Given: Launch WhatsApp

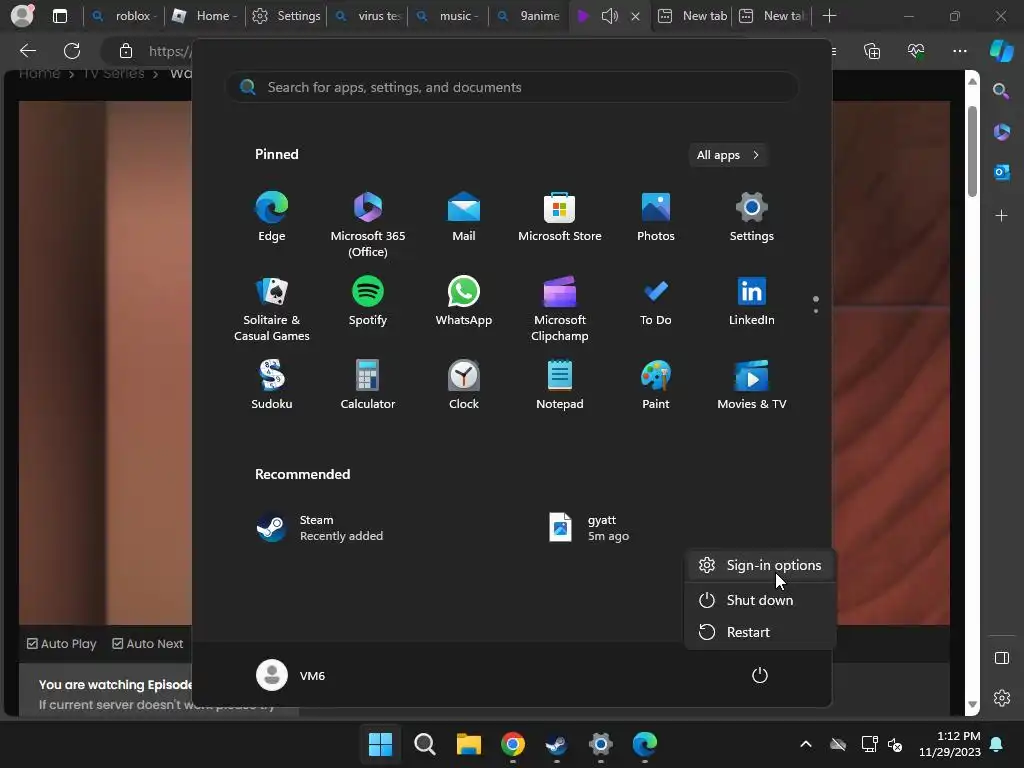Looking at the screenshot, I should 464,301.
